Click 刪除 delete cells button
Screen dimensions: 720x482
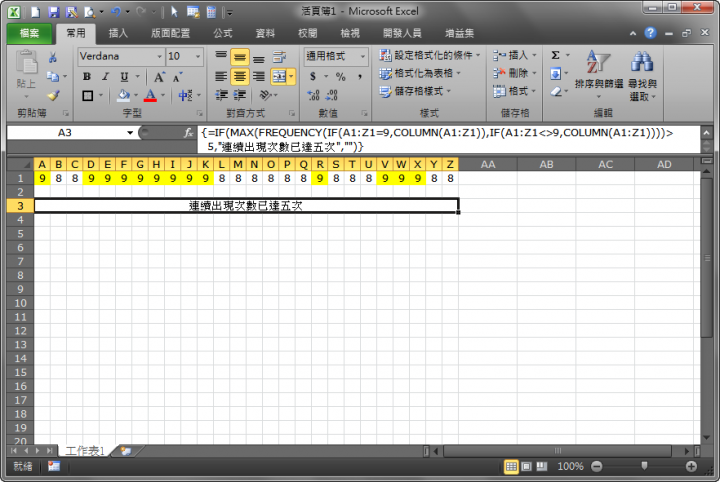tap(514, 73)
